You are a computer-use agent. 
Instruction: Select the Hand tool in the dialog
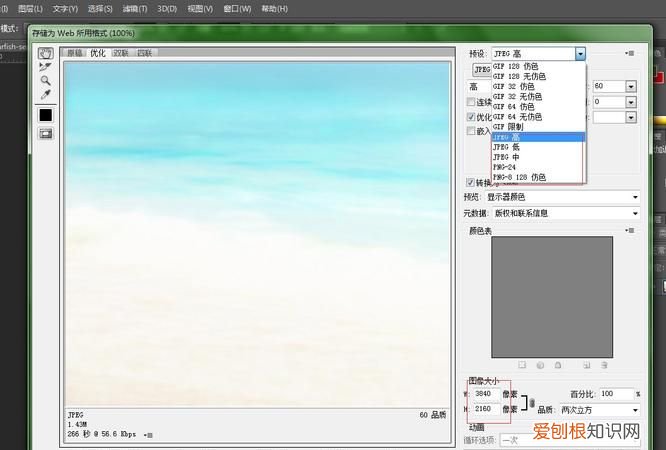tap(45, 53)
